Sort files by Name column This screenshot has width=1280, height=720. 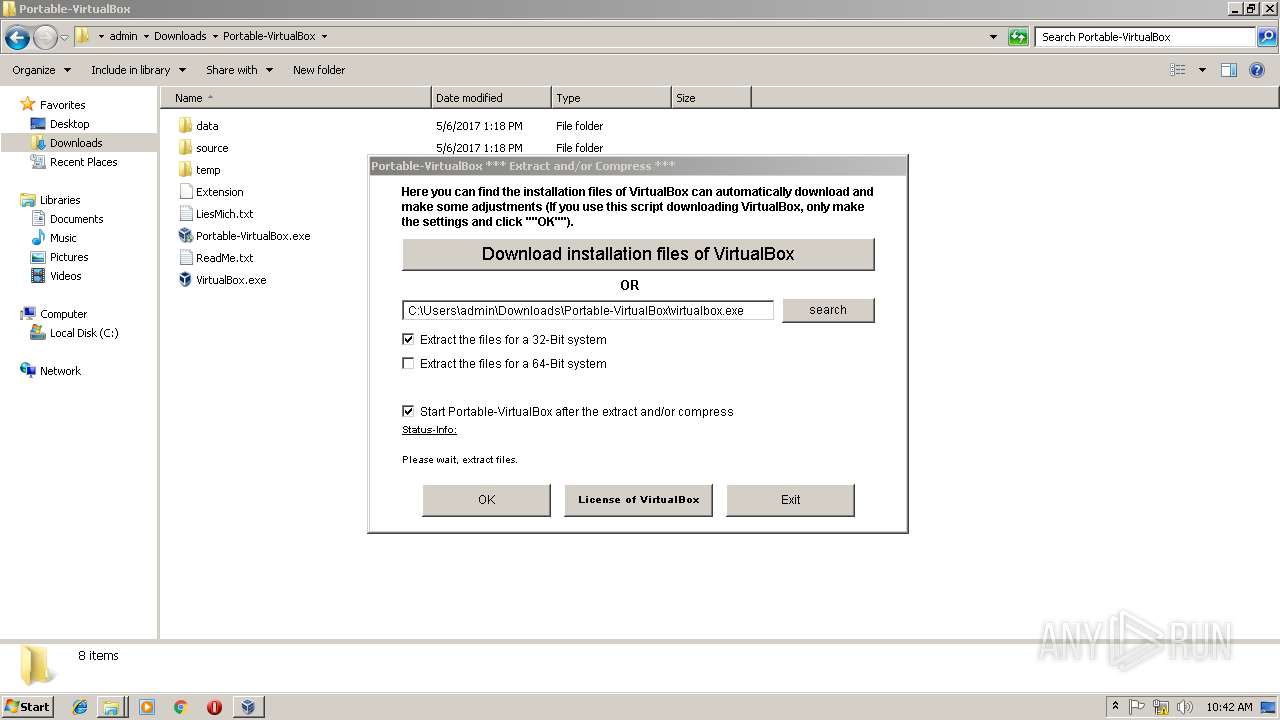(296, 98)
